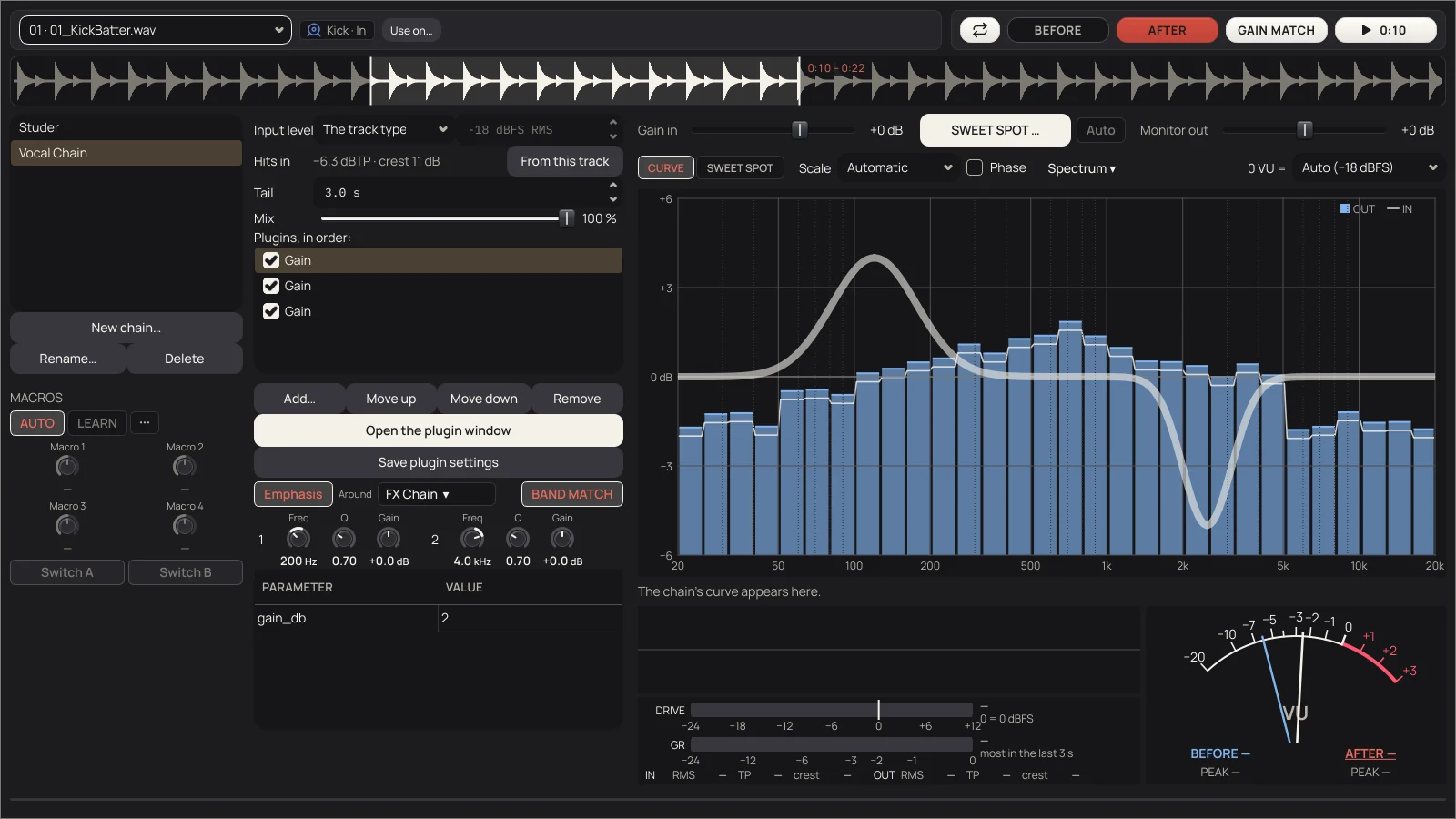The height and width of the screenshot is (819, 1456).
Task: Click the Kick In badge icon
Action: pyautogui.click(x=314, y=30)
